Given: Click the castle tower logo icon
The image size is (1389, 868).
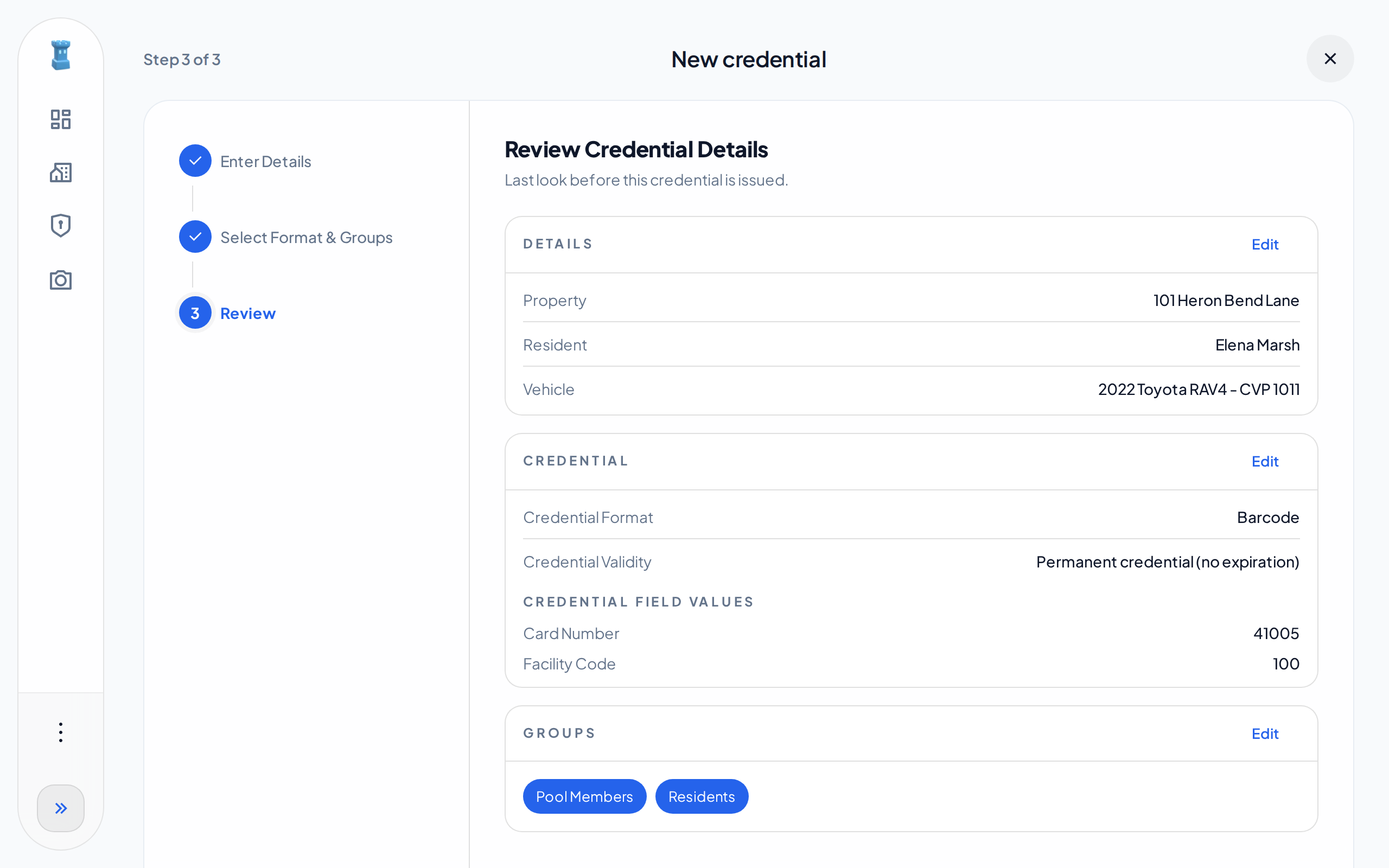Looking at the screenshot, I should tap(61, 55).
